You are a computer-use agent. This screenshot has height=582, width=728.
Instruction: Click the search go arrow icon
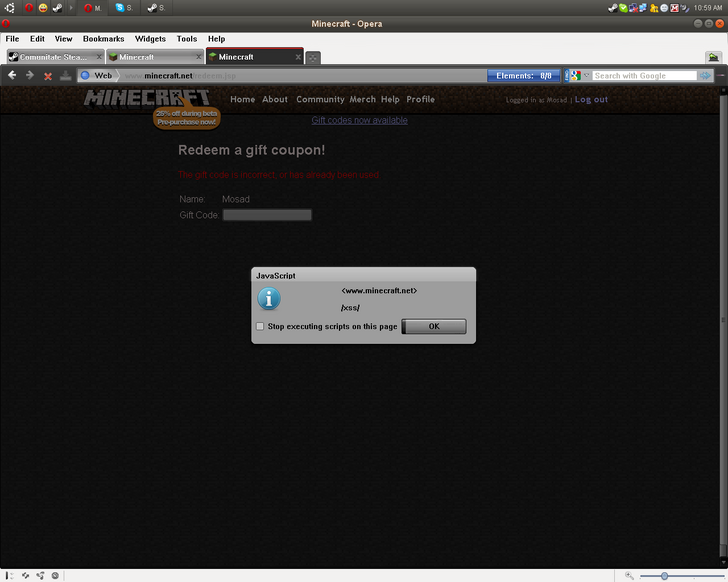706,76
